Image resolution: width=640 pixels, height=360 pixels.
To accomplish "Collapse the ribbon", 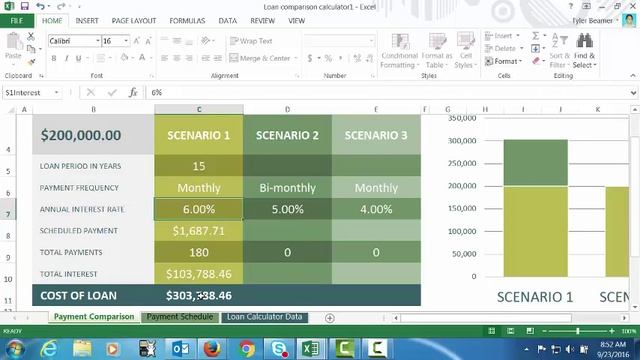I will (x=633, y=76).
